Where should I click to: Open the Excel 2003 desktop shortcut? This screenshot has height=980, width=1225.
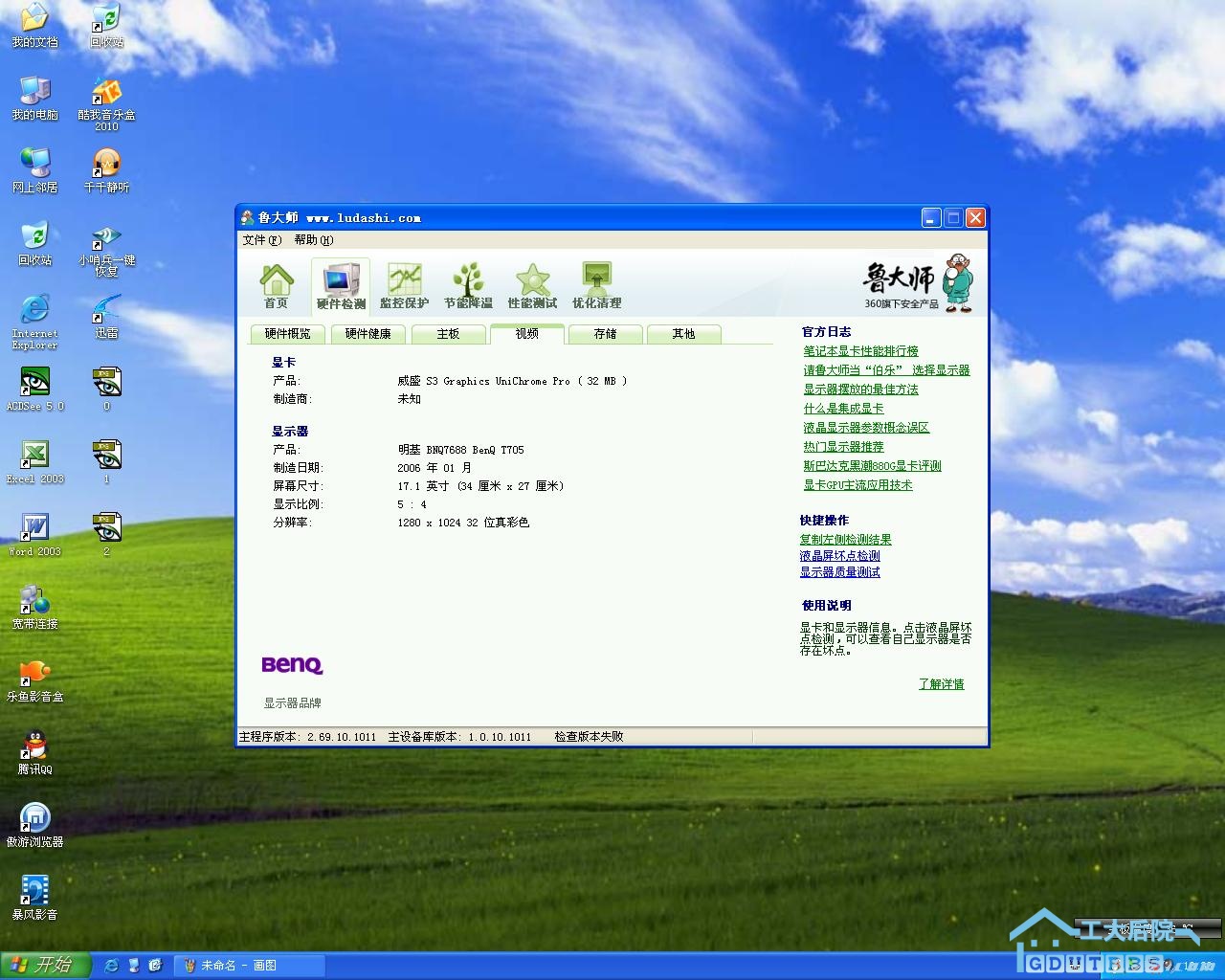(x=35, y=461)
